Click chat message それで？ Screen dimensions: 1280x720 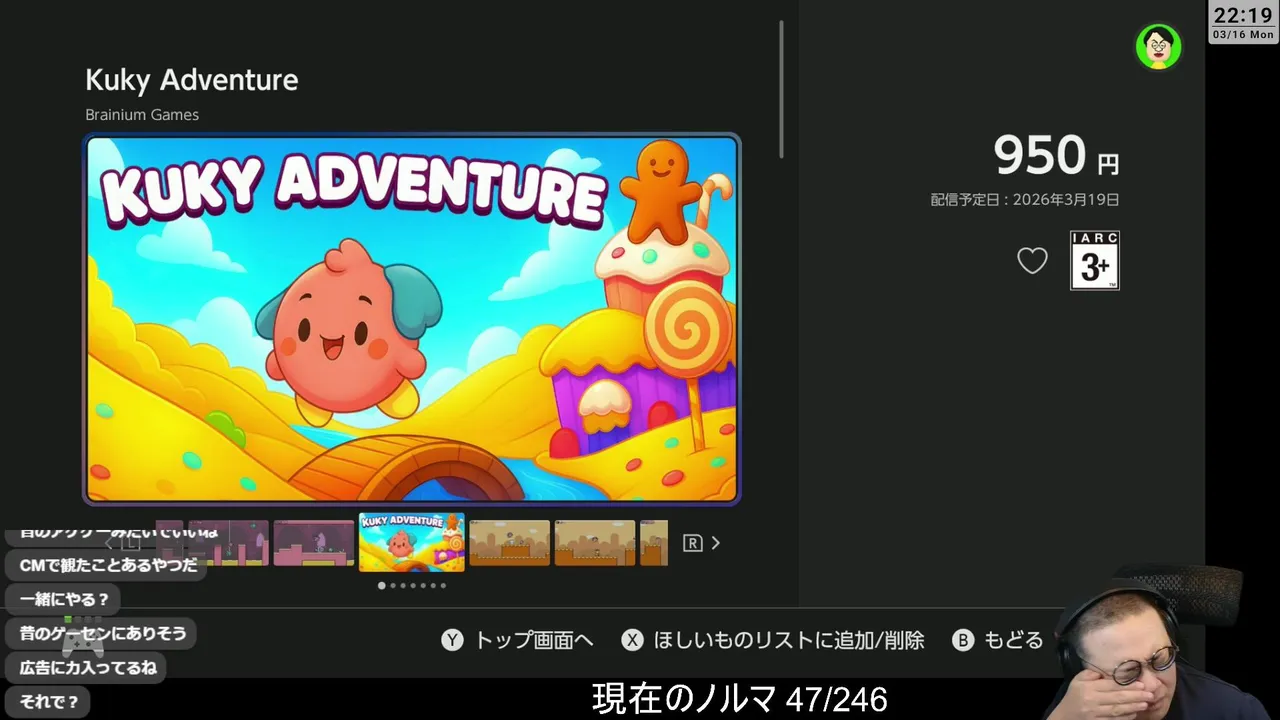click(49, 702)
